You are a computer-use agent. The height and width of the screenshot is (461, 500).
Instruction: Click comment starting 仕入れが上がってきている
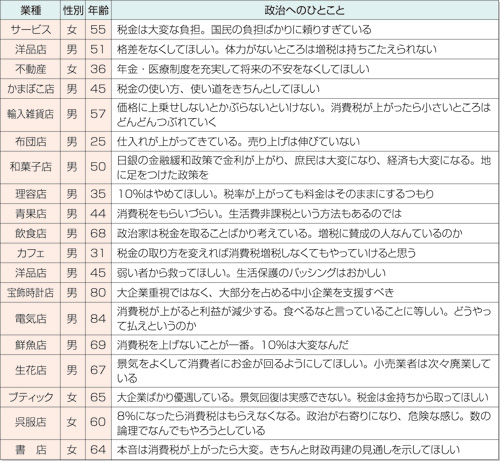[x=305, y=141]
